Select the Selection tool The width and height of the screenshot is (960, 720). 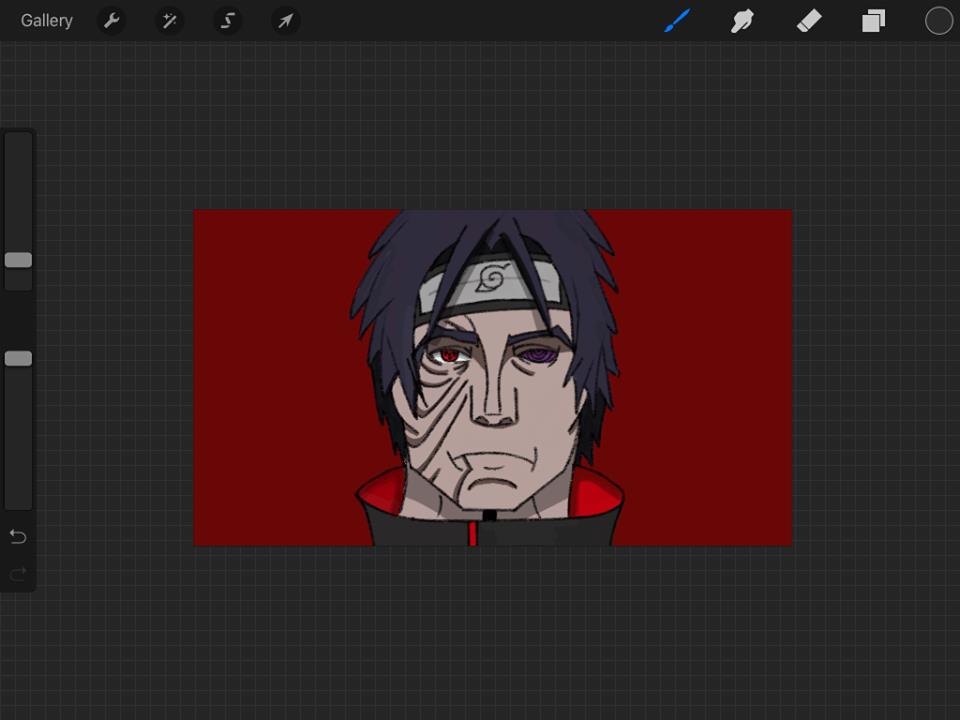[227, 20]
